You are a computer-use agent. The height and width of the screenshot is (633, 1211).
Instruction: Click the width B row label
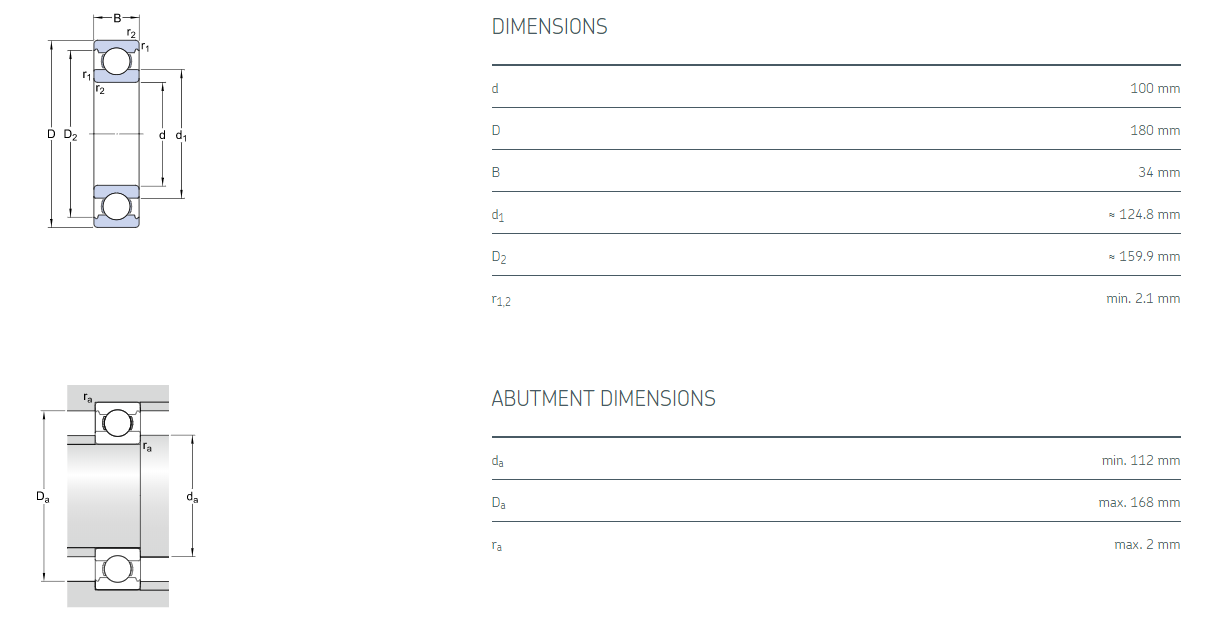pos(495,173)
